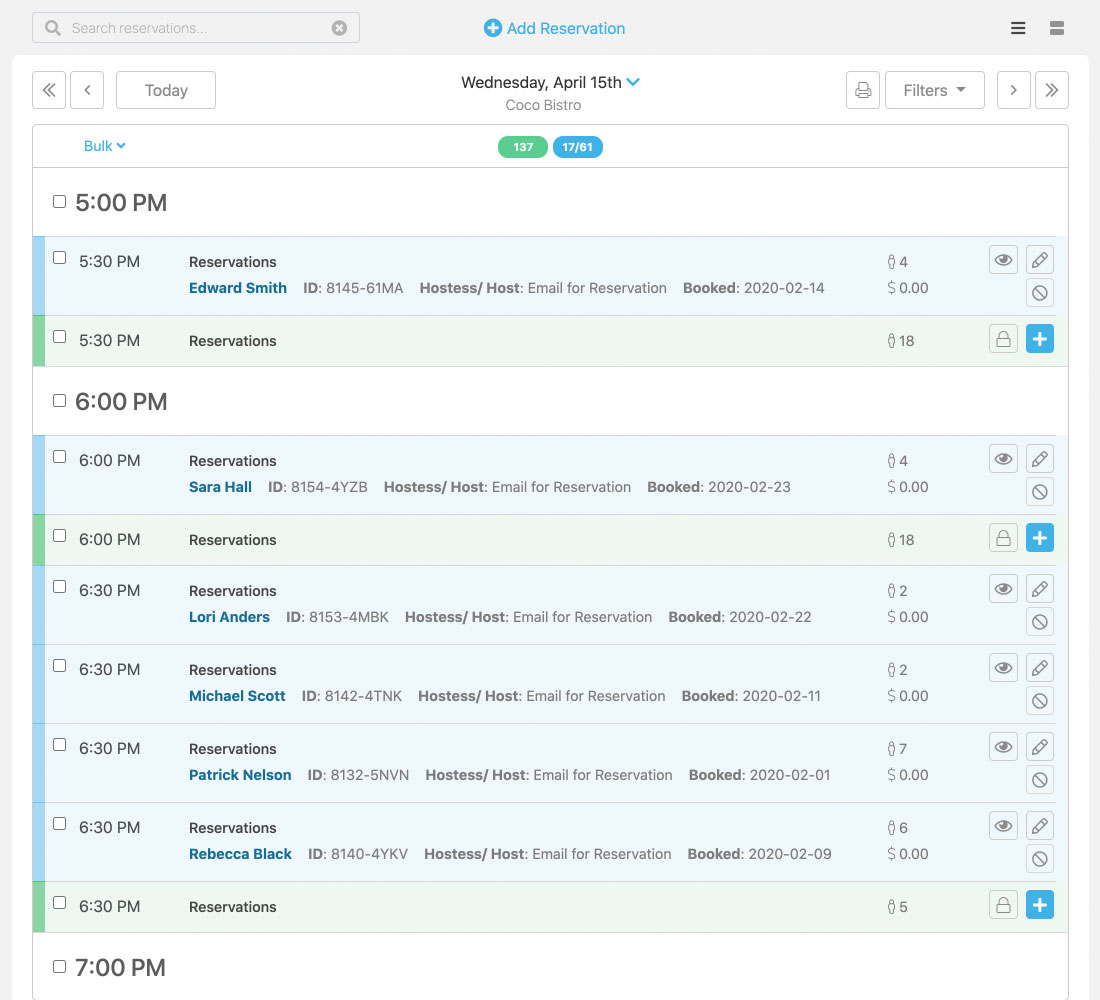Select all 6:00 PM reservations checkbox

59,401
